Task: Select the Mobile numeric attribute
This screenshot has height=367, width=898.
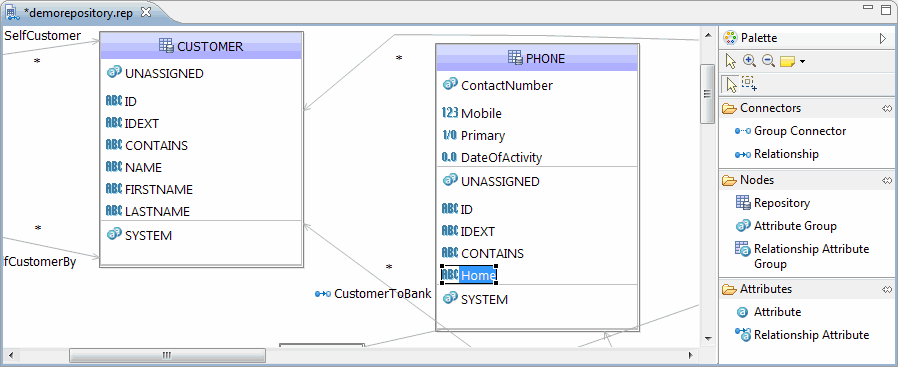Action: click(471, 113)
